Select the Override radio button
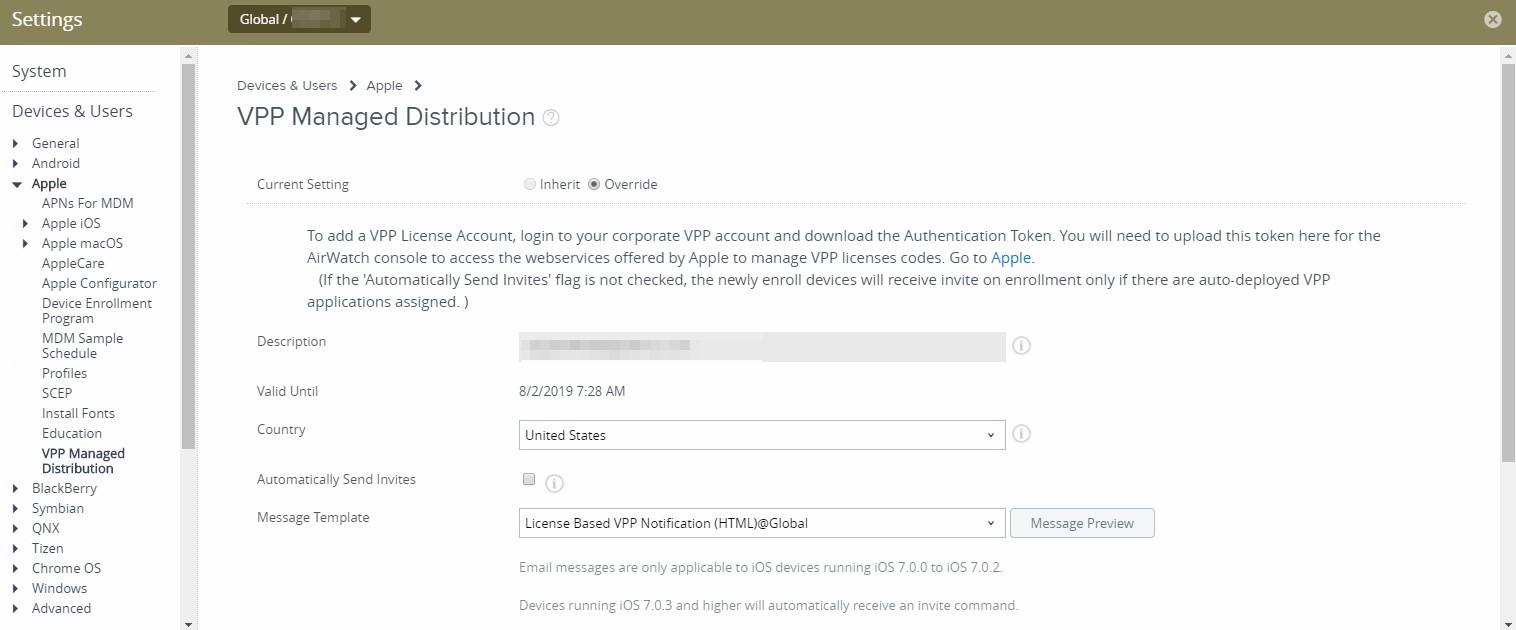1516x630 pixels. [594, 184]
